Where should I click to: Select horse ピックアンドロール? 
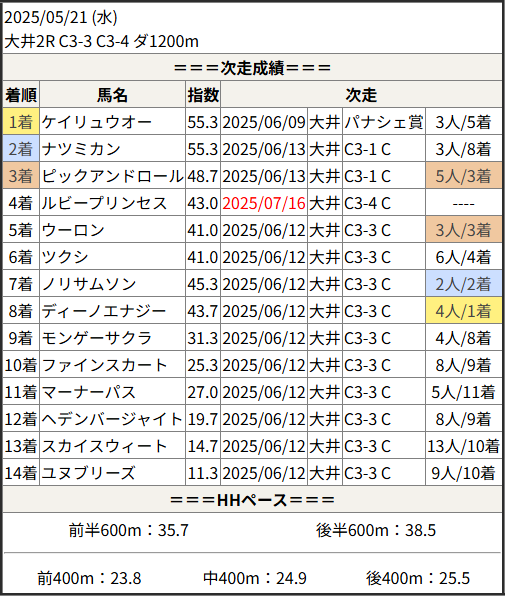pyautogui.click(x=112, y=176)
